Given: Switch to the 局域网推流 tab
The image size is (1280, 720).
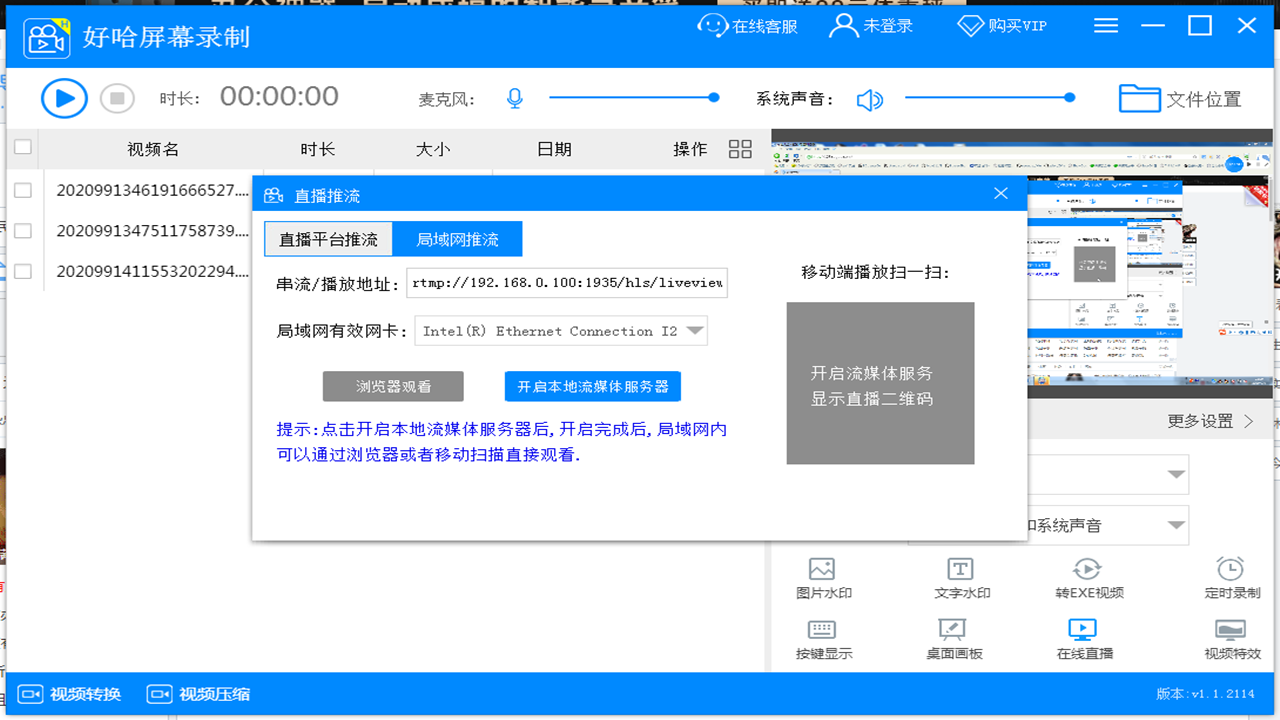Looking at the screenshot, I should point(458,239).
